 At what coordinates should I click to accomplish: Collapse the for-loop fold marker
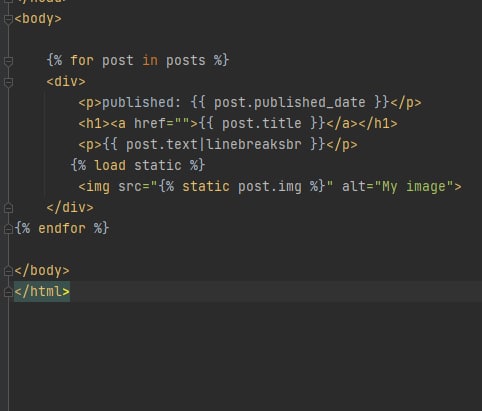click(x=8, y=61)
